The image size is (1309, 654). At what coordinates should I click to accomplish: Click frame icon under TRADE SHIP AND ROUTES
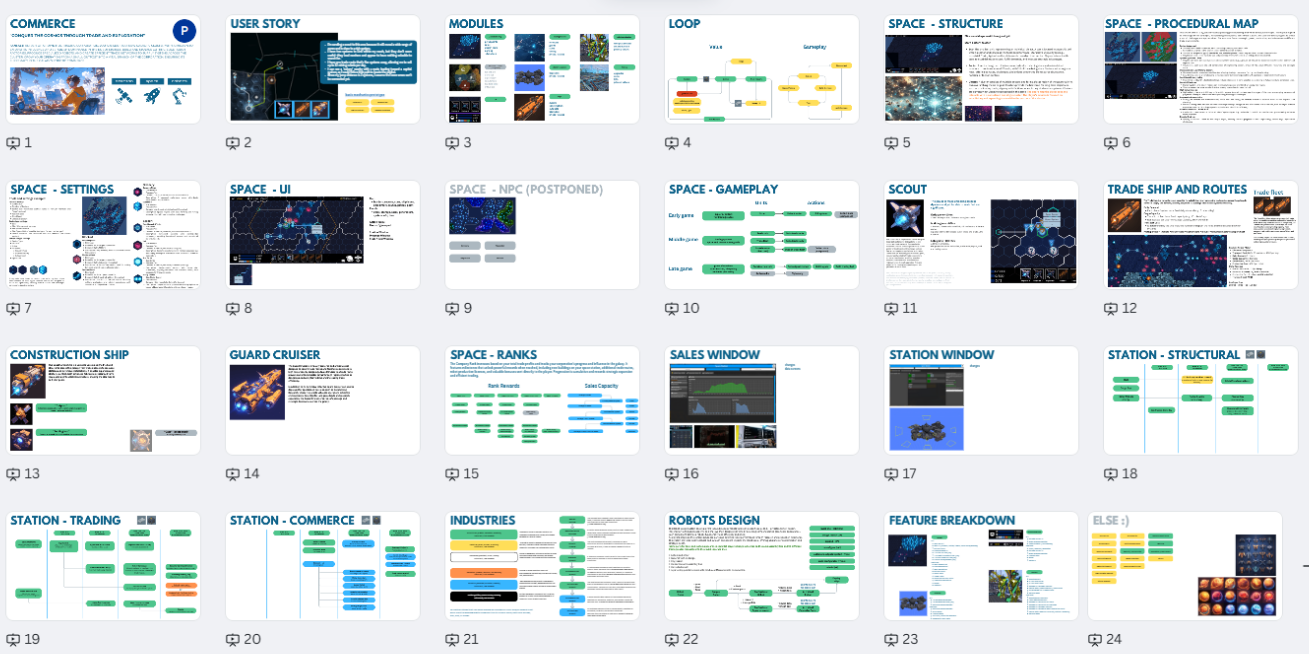click(x=1111, y=308)
